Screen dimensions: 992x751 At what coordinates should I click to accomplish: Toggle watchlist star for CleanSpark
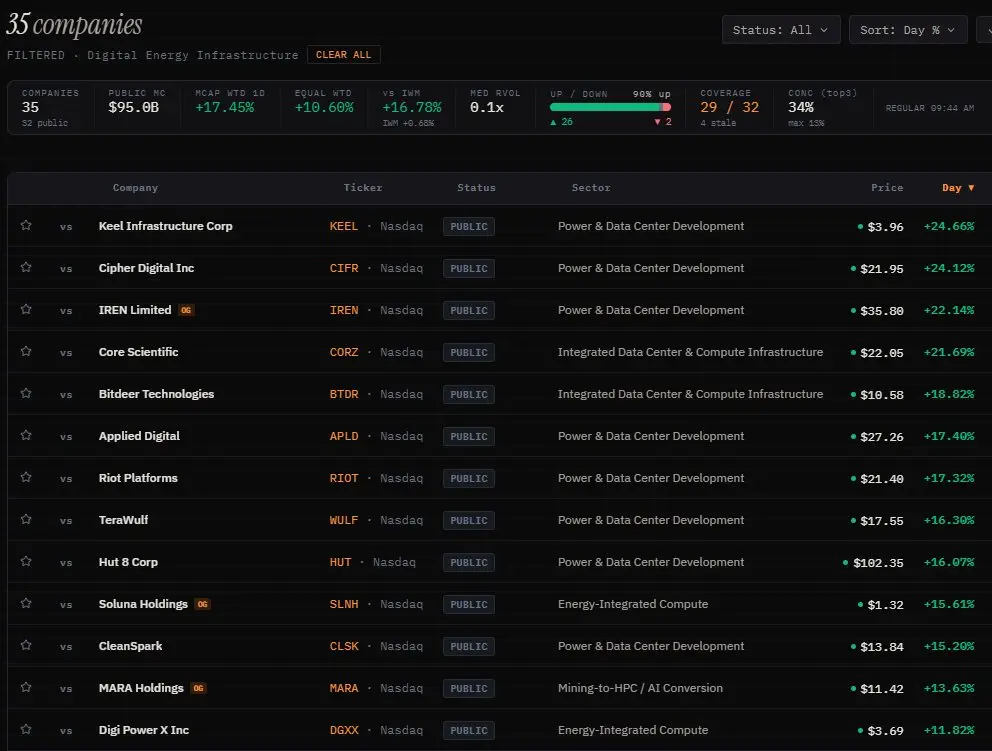(26, 645)
